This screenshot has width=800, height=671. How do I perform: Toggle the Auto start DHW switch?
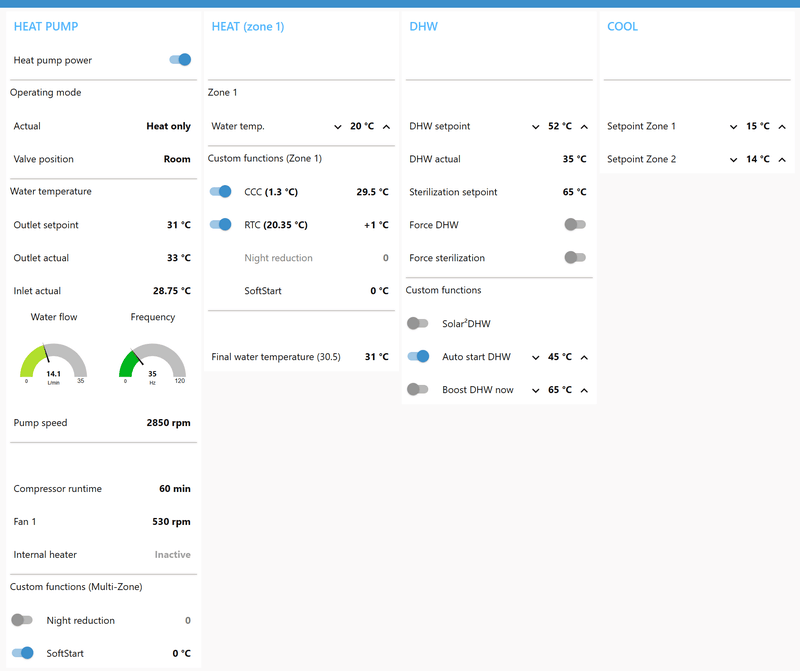418,356
